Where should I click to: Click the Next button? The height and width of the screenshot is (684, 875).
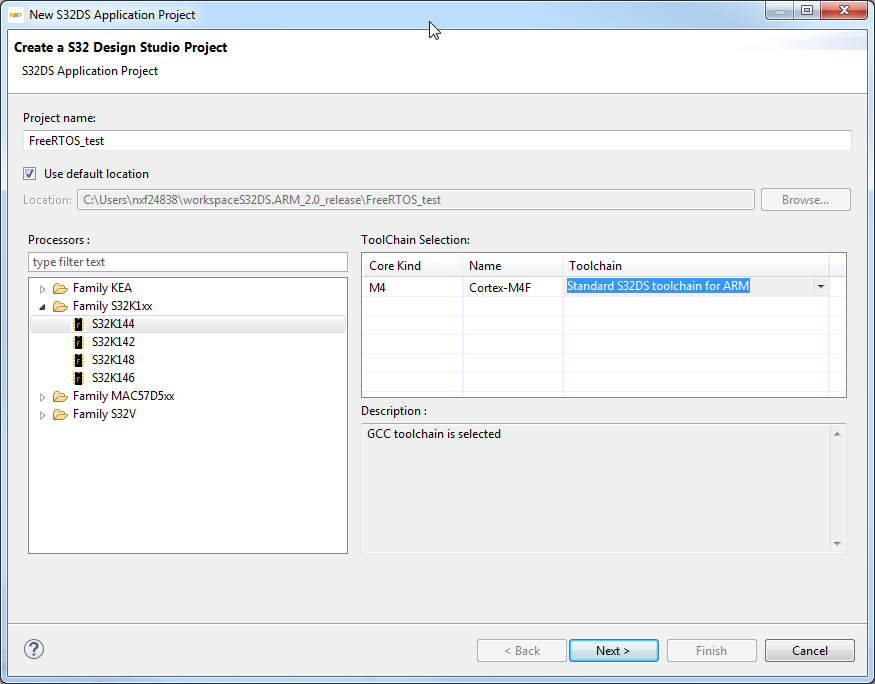[x=613, y=651]
